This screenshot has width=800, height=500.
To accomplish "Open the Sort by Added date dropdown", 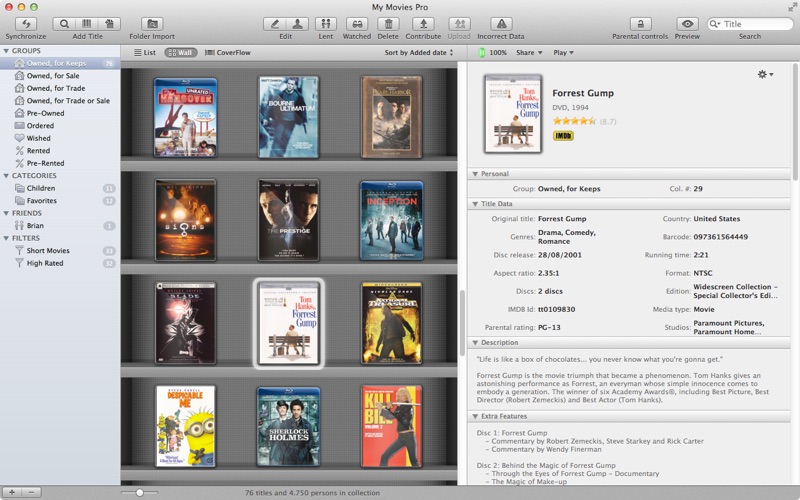I will (418, 52).
